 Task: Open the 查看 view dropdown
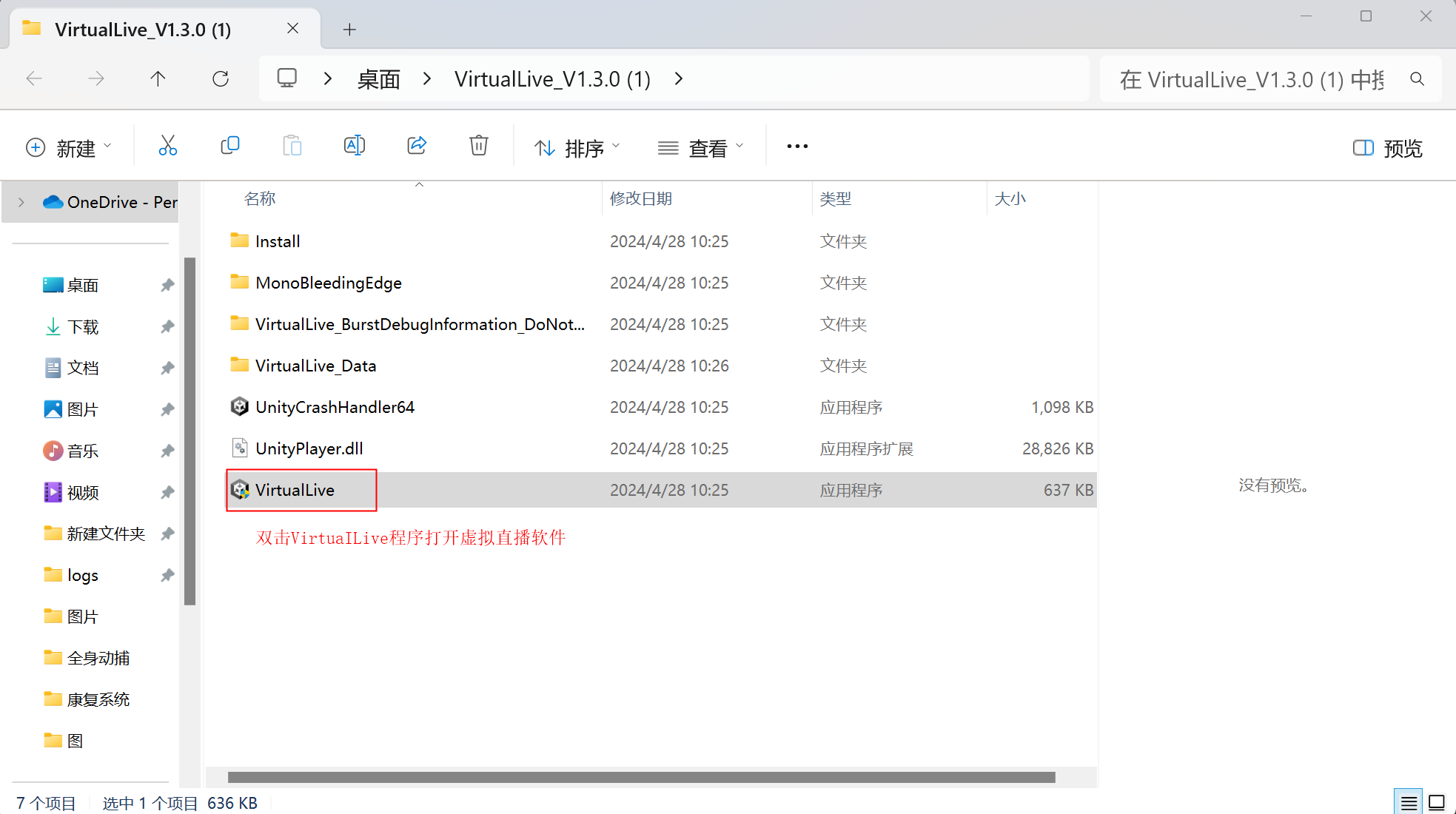pyautogui.click(x=700, y=148)
